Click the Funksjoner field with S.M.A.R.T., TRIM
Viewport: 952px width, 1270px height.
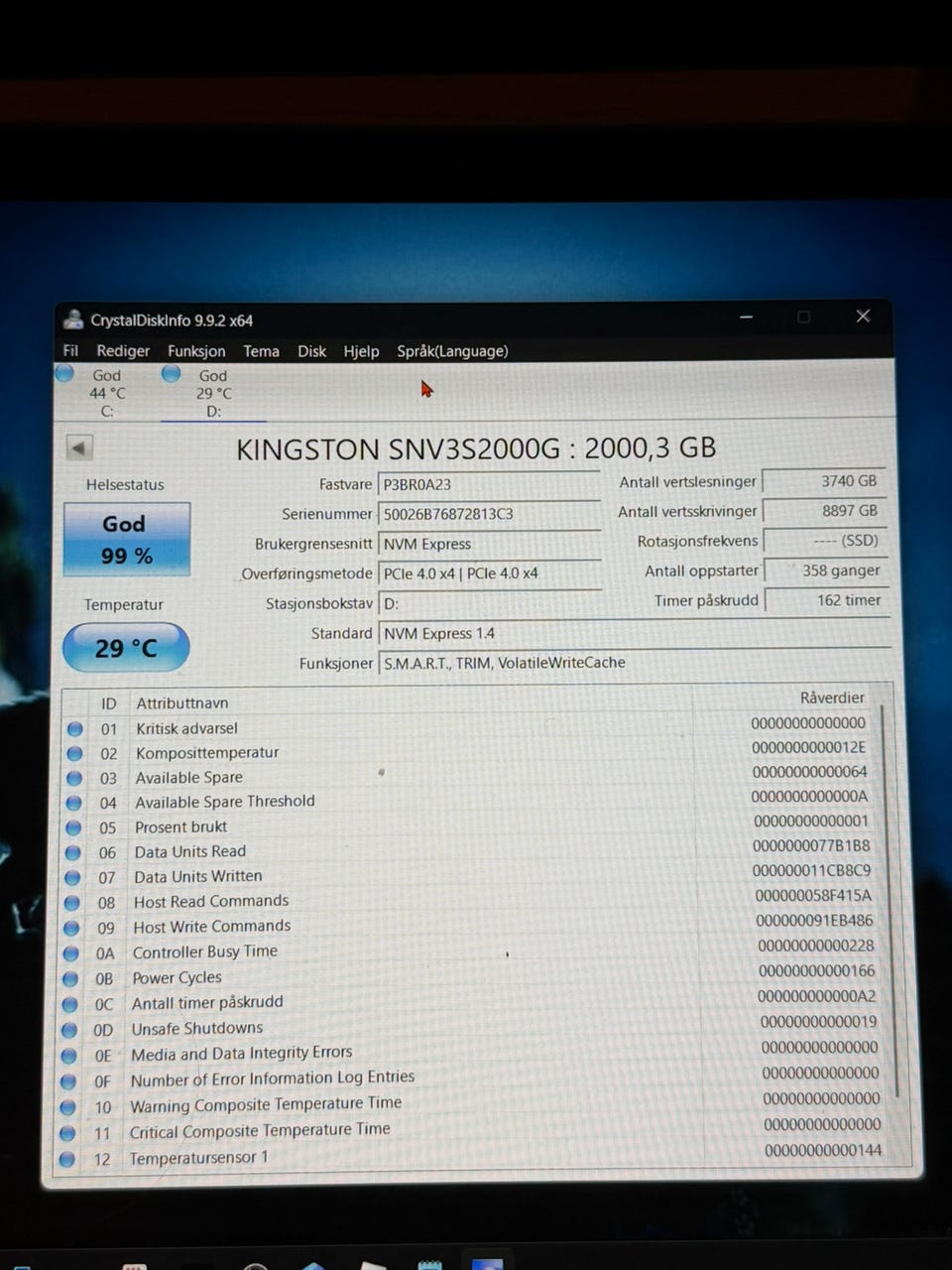633,663
